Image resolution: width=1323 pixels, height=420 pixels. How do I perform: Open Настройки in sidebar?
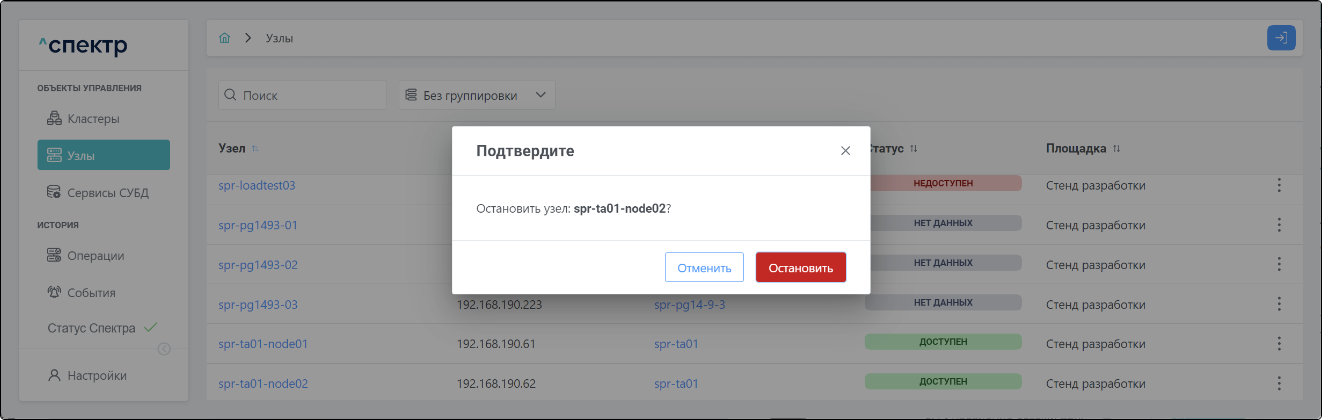96,376
